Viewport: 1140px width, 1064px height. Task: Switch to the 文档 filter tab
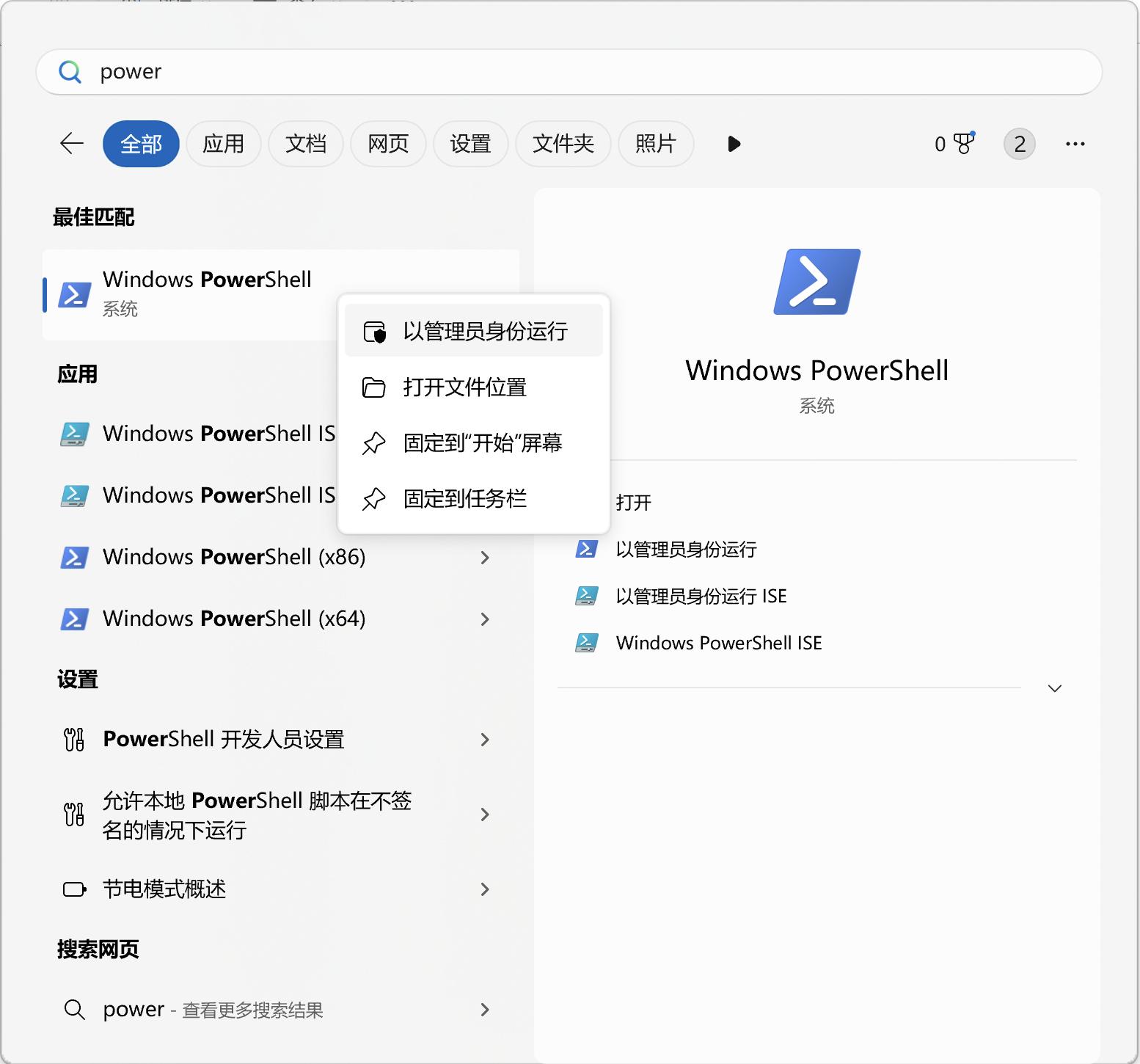click(306, 144)
